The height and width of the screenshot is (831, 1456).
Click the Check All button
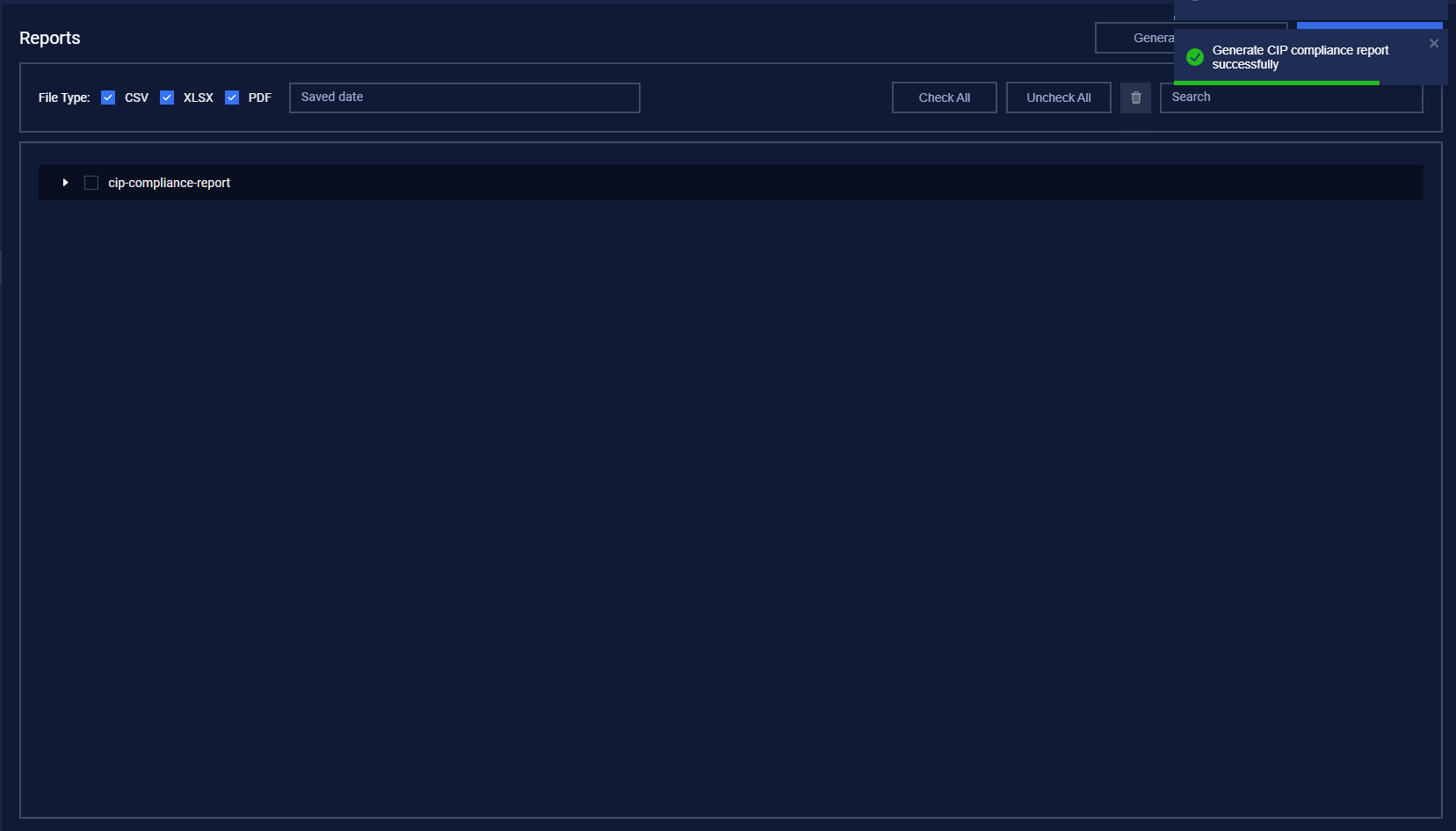tap(945, 98)
